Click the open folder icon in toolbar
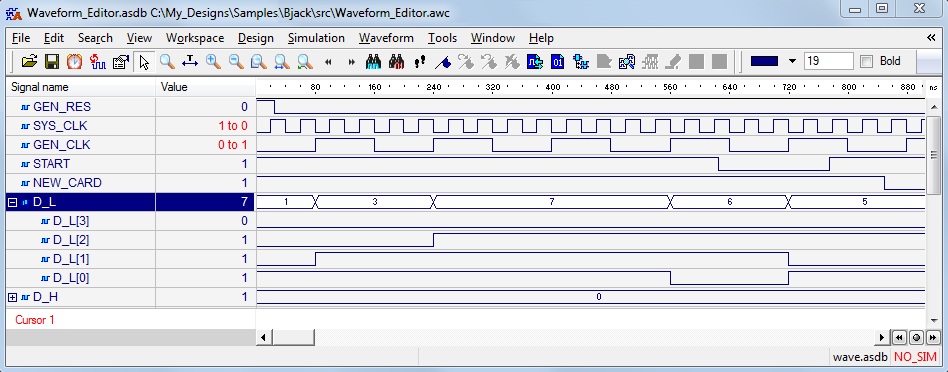Screen dimensions: 948x372 click(x=30, y=62)
